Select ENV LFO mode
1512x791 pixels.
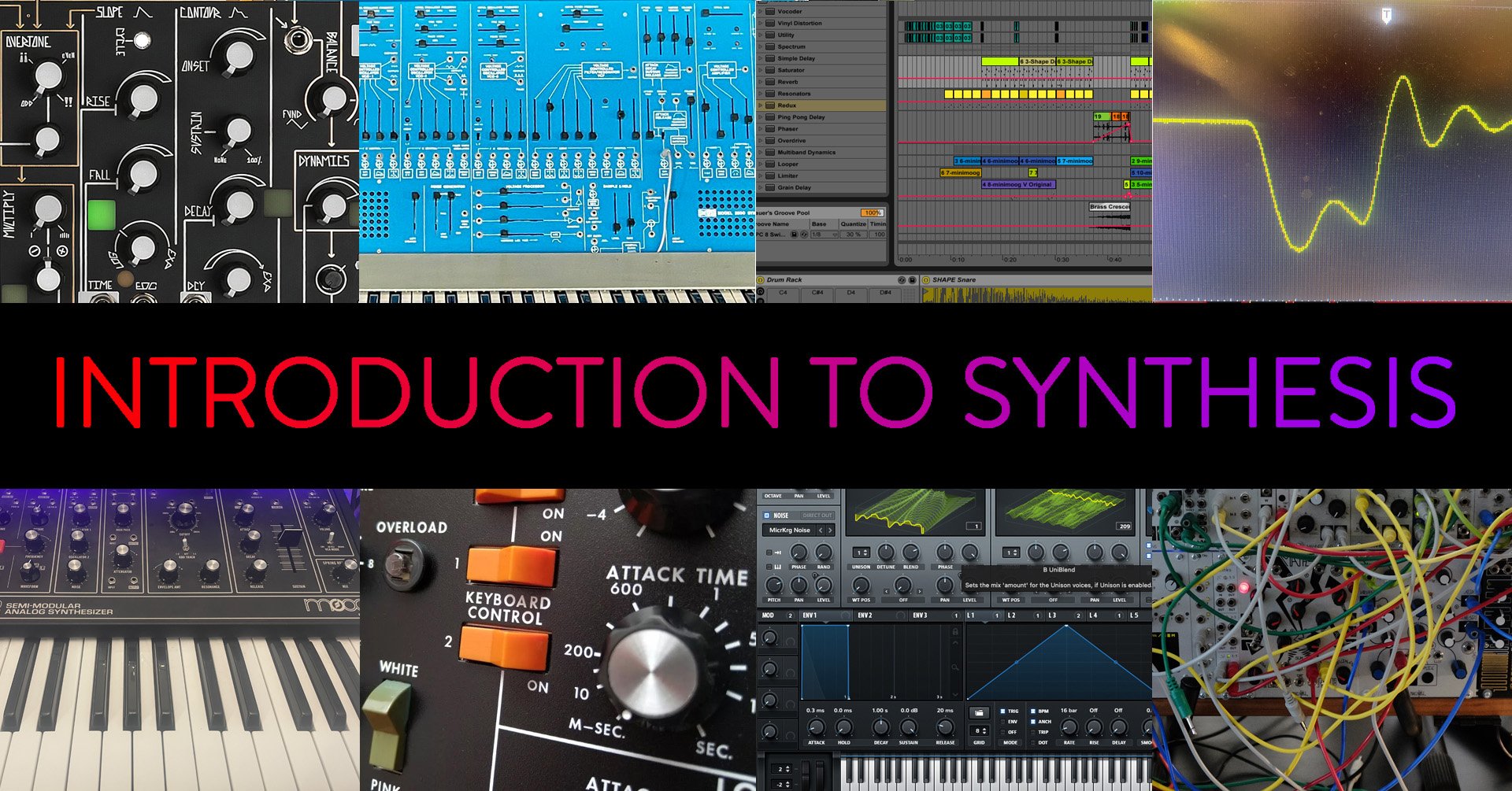click(x=1002, y=722)
